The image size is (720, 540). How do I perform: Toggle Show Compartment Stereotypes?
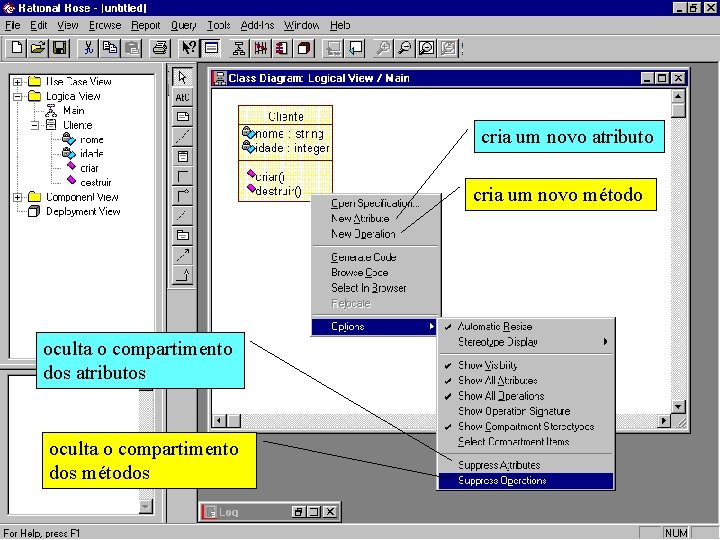[x=526, y=426]
